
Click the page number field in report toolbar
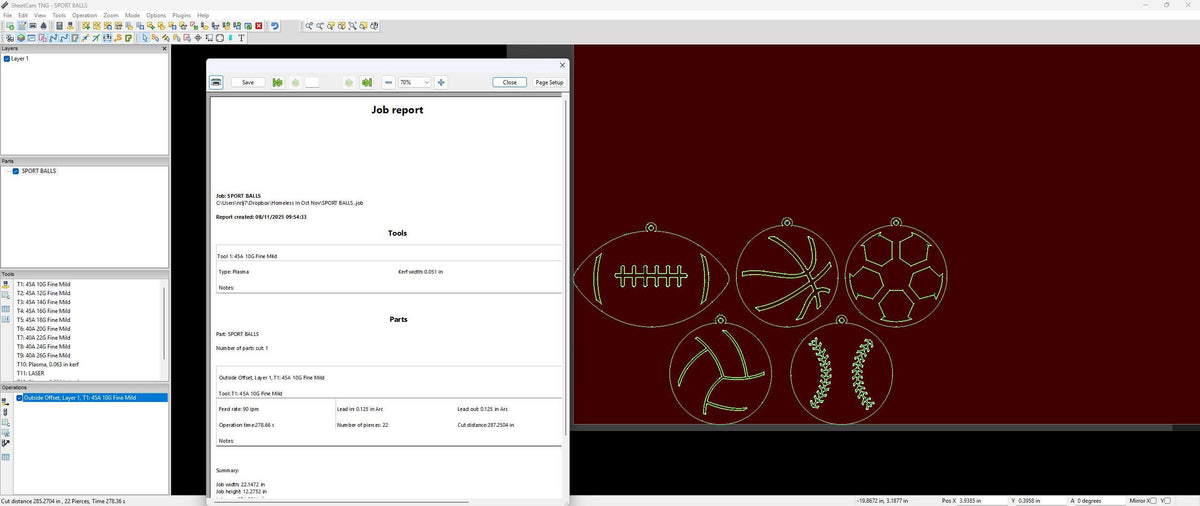pos(312,82)
